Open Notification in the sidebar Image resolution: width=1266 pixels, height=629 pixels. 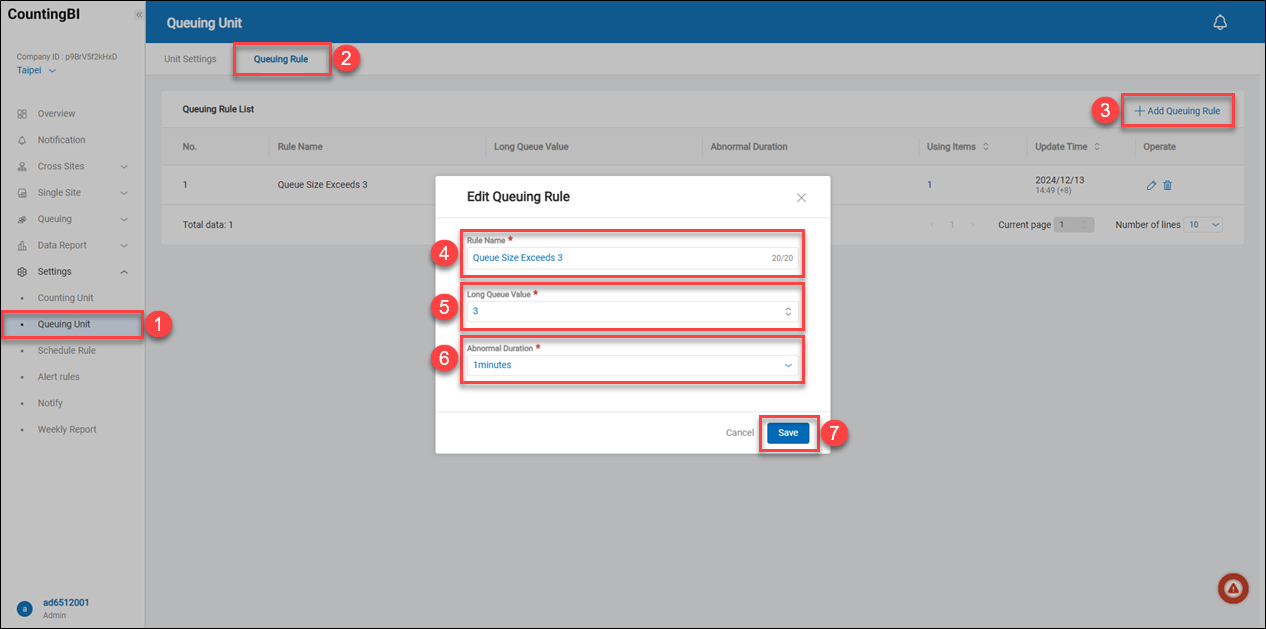[x=61, y=140]
